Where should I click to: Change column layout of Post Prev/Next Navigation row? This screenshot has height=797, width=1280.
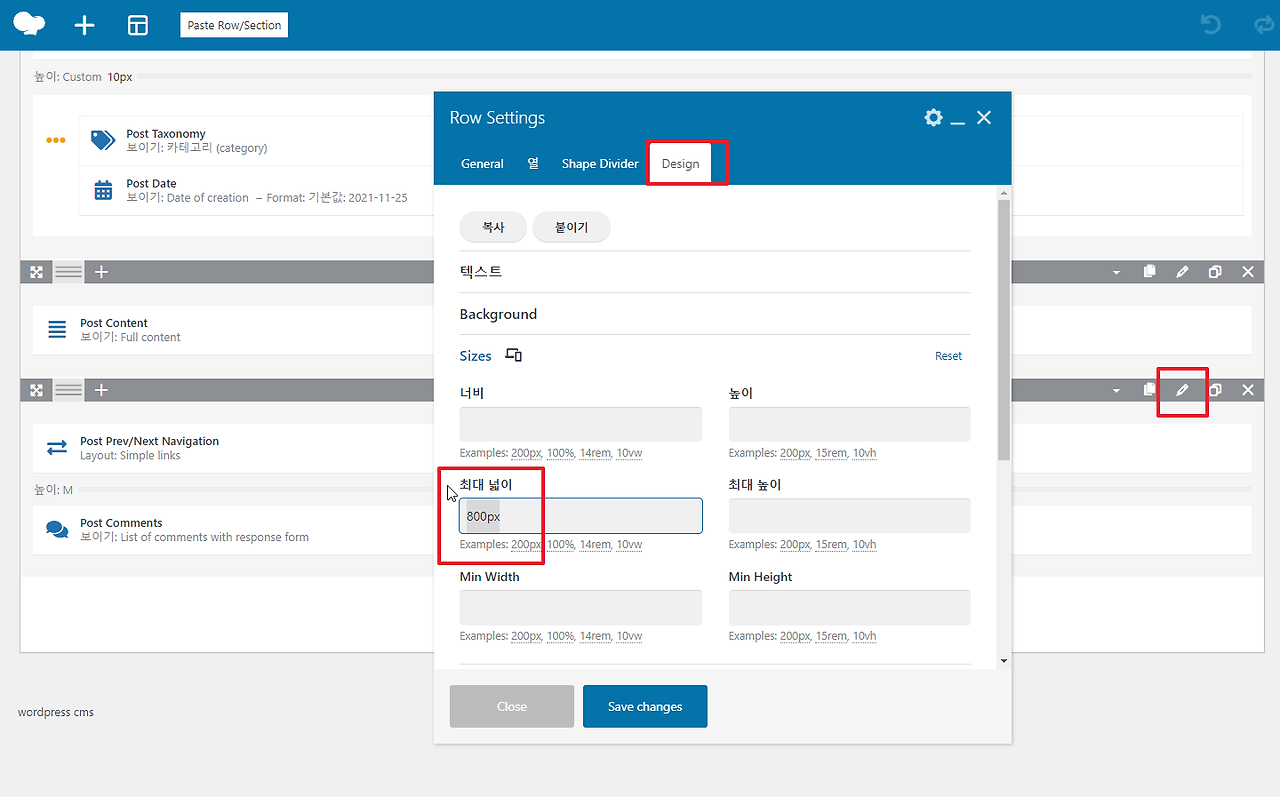click(x=68, y=390)
